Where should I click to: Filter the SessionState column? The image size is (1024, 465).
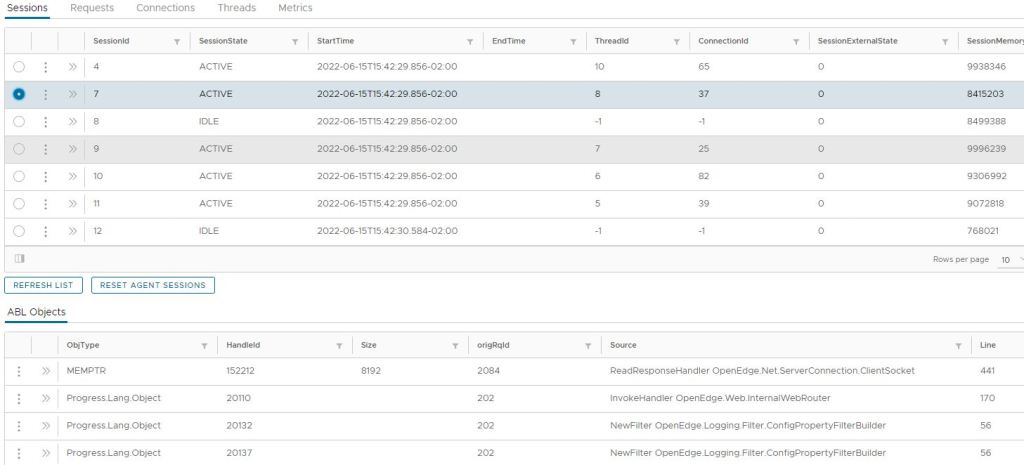pos(295,41)
